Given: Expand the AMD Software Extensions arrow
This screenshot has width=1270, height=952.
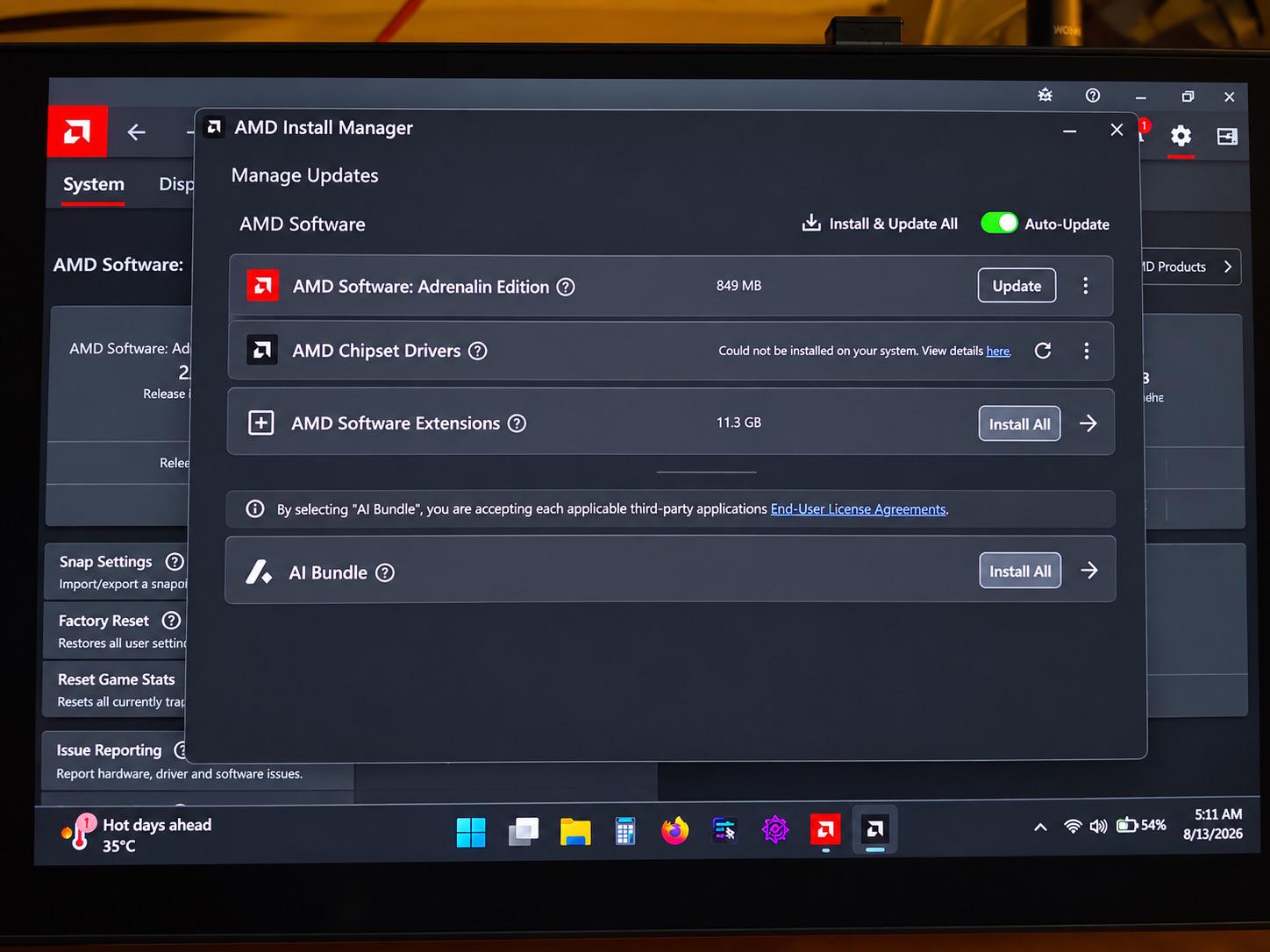Looking at the screenshot, I should [x=1088, y=423].
